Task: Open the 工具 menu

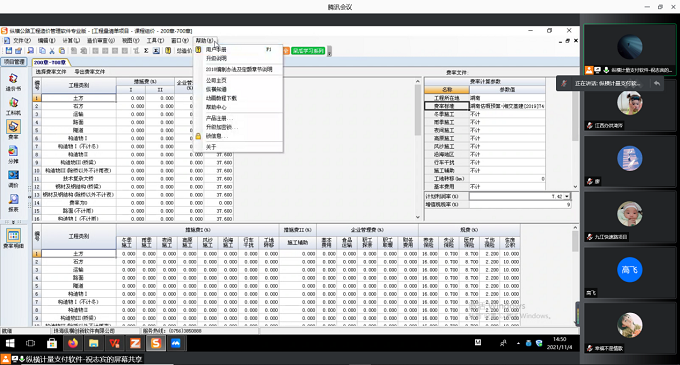Action: click(155, 40)
